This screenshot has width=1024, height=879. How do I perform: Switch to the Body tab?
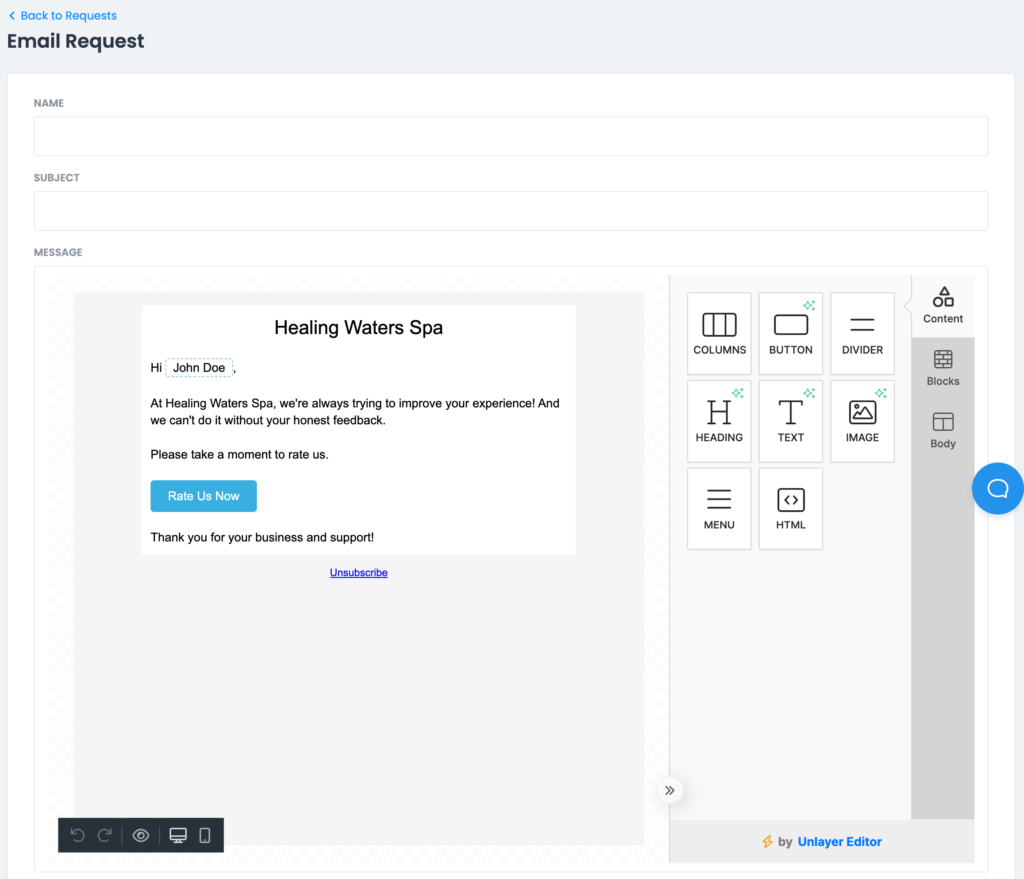pyautogui.click(x=942, y=430)
